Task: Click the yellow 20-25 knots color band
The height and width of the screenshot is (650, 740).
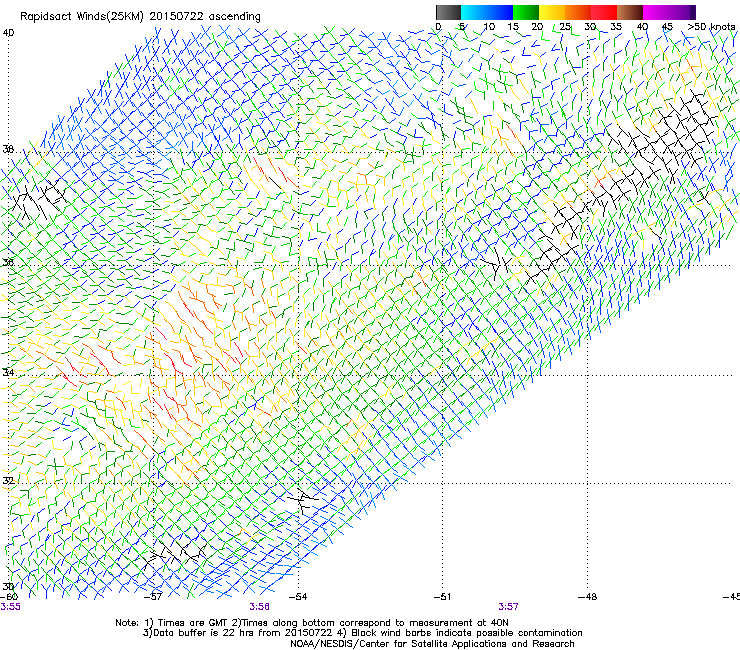Action: point(552,12)
